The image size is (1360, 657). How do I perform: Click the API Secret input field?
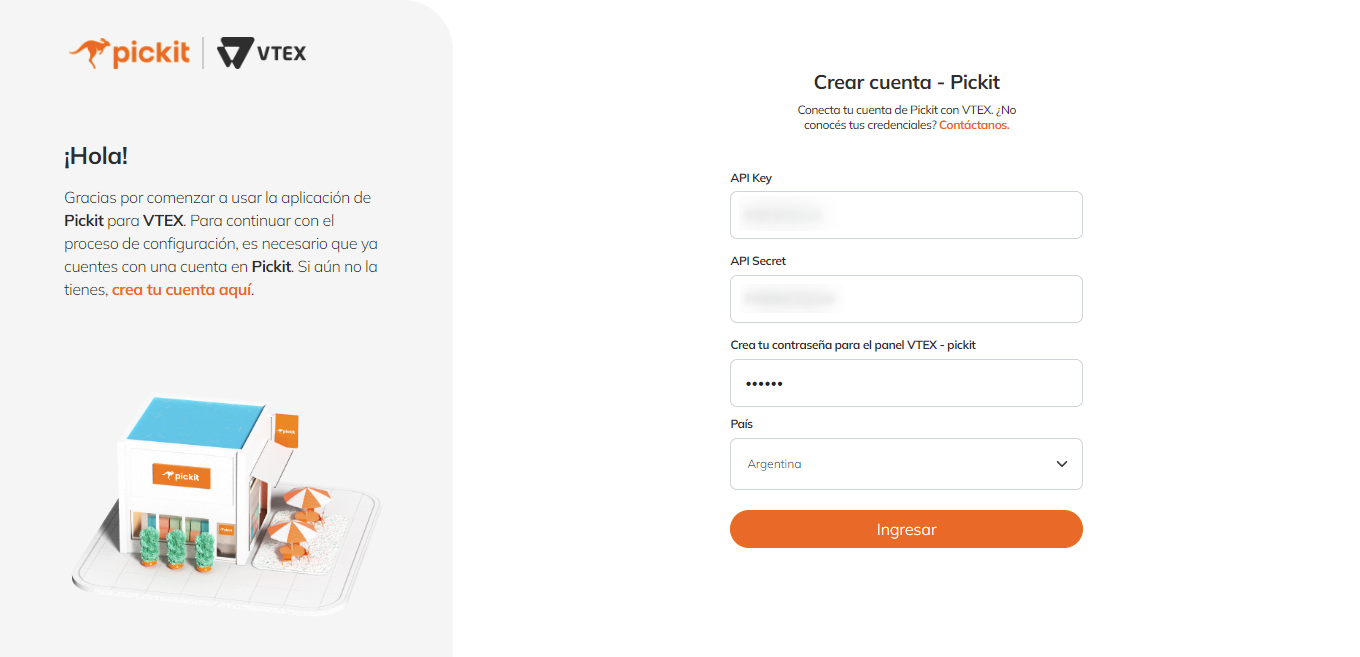click(x=906, y=299)
